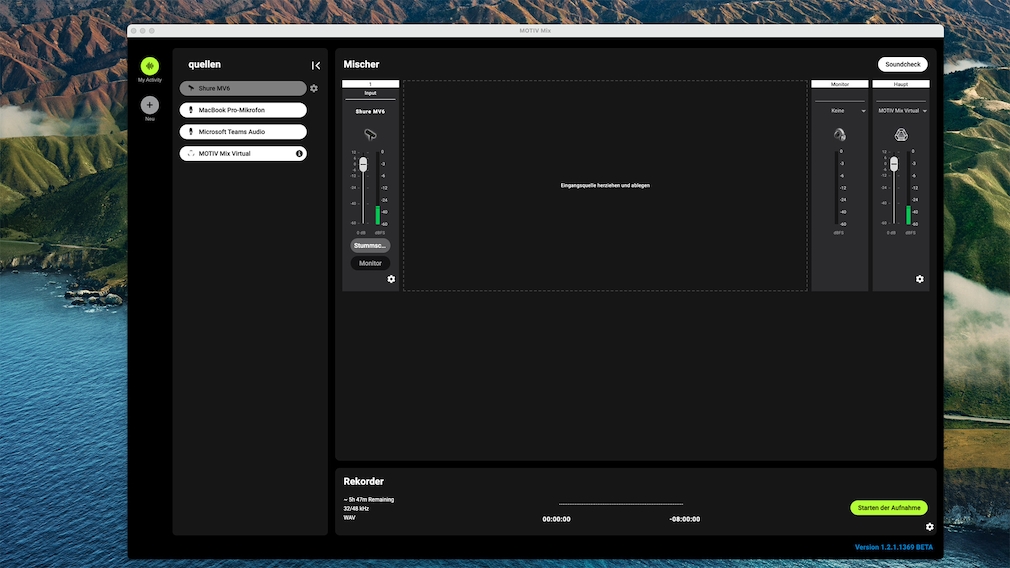Click the Neu plus icon in sidebar
The height and width of the screenshot is (568, 1010).
[149, 105]
